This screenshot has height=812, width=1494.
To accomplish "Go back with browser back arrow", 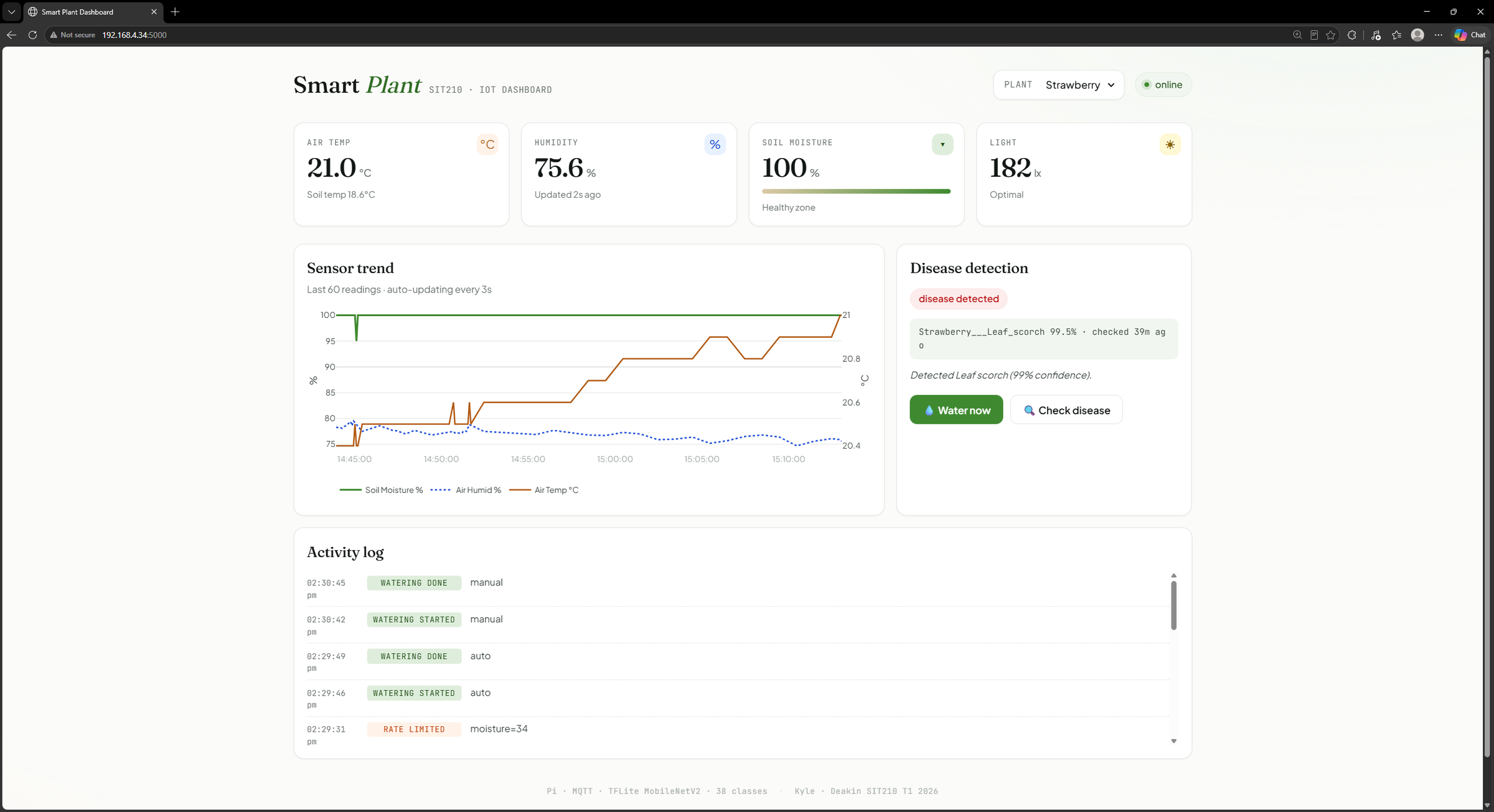I will (x=11, y=35).
